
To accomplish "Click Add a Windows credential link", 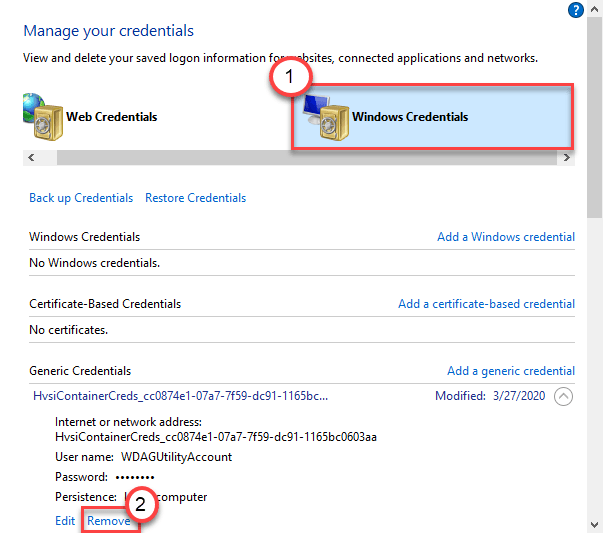I will click(x=506, y=237).
